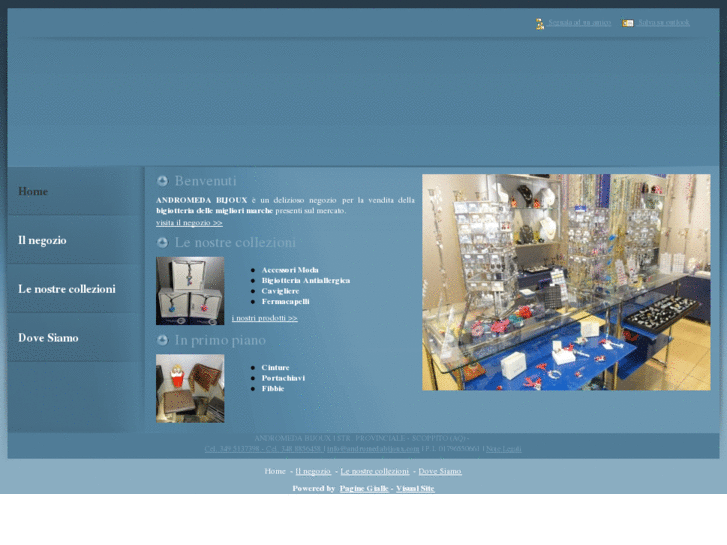The image size is (727, 545).
Task: Click Dove Siamo in the bottom navigation
Action: click(440, 471)
